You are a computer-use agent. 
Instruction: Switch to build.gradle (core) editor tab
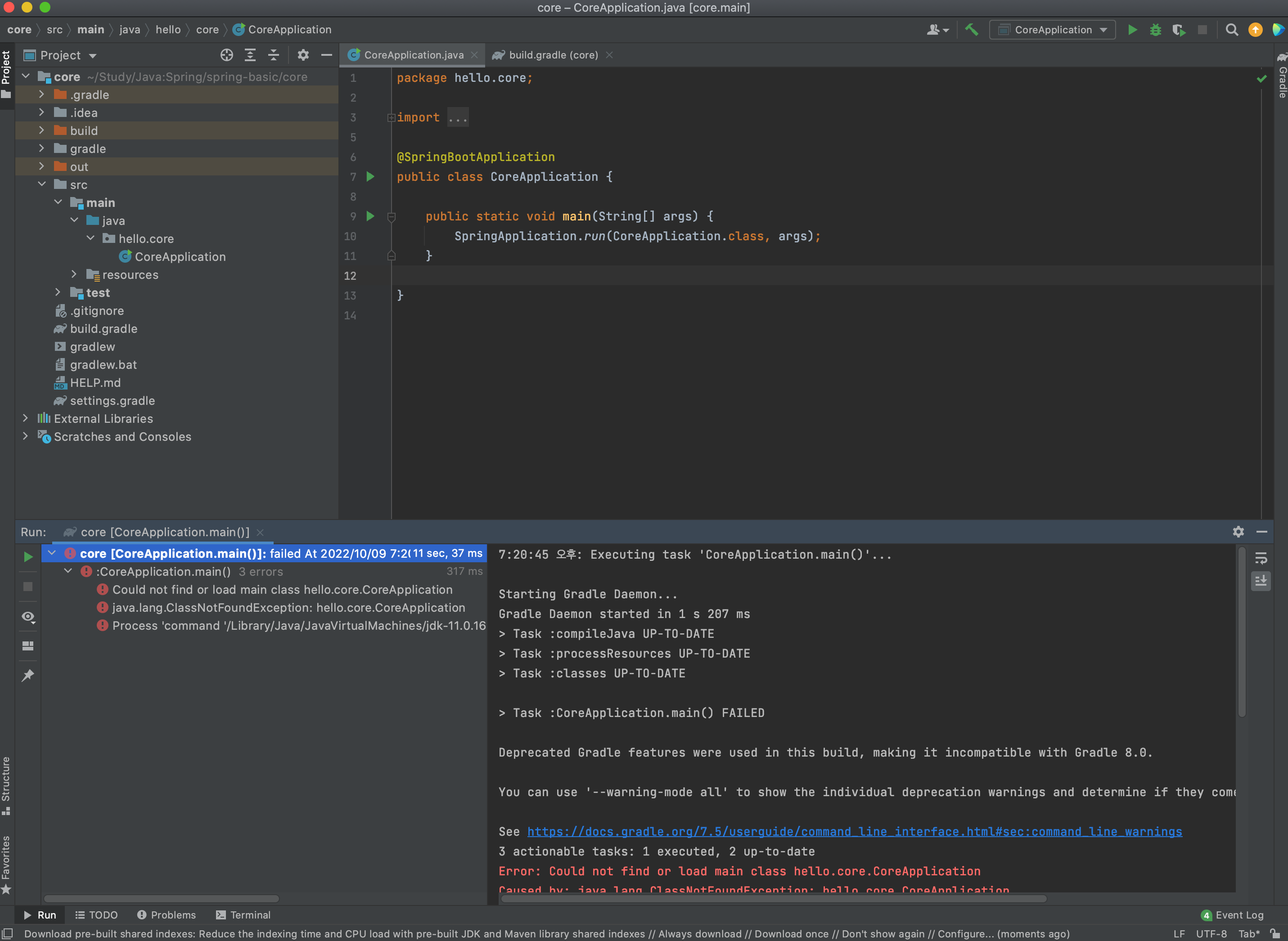(x=552, y=55)
